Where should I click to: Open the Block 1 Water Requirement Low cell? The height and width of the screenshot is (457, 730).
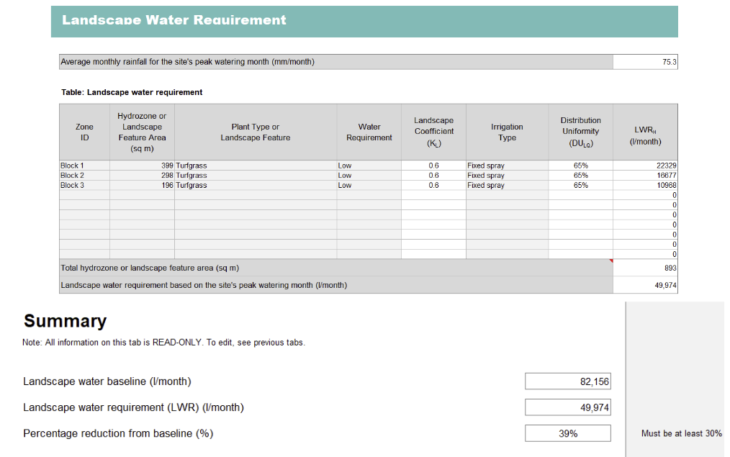pos(368,165)
